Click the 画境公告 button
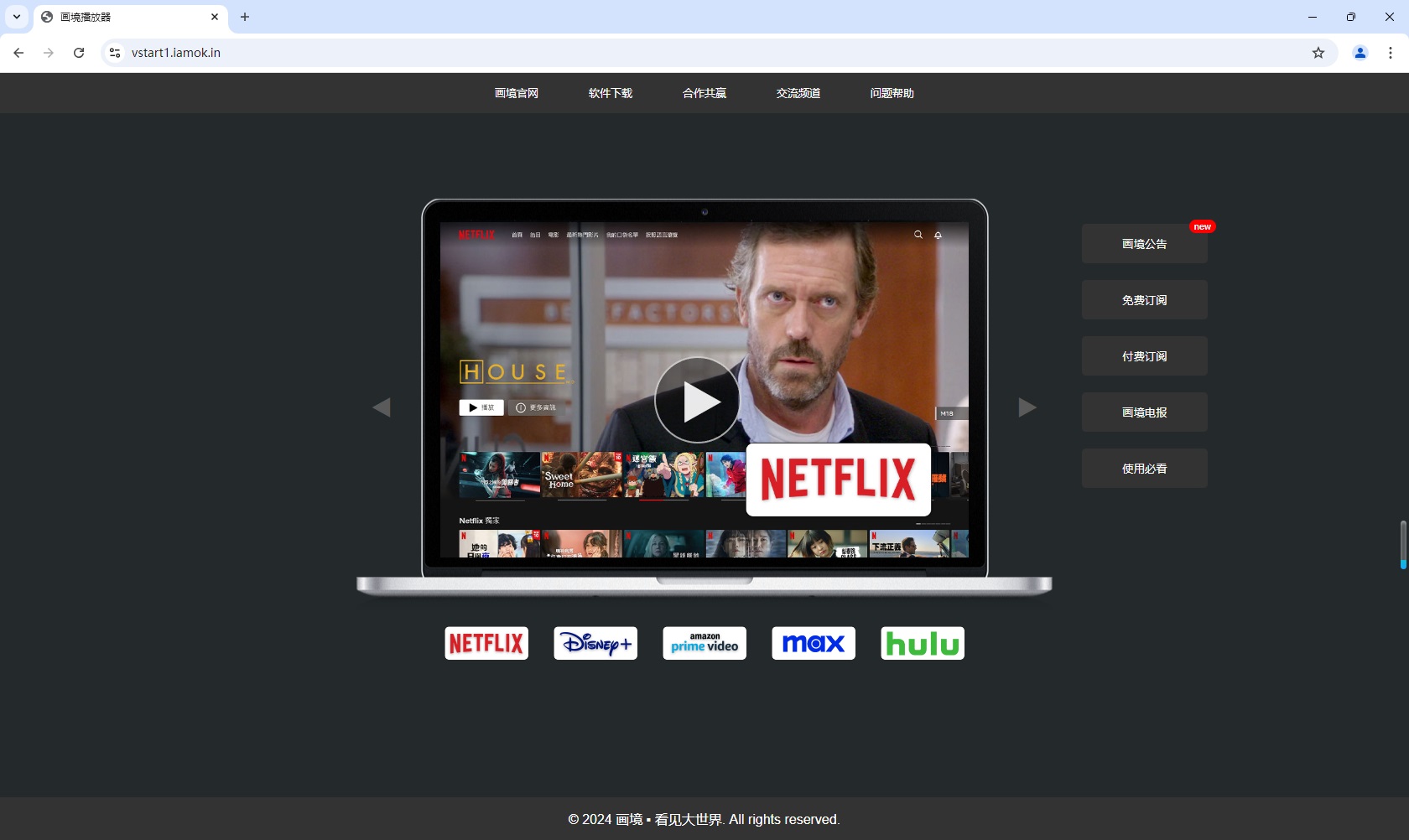Image resolution: width=1409 pixels, height=840 pixels. (x=1144, y=244)
